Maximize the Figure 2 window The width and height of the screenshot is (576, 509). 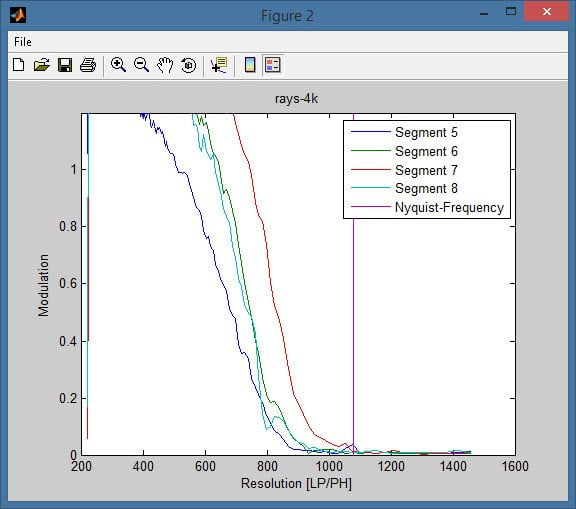coord(511,11)
